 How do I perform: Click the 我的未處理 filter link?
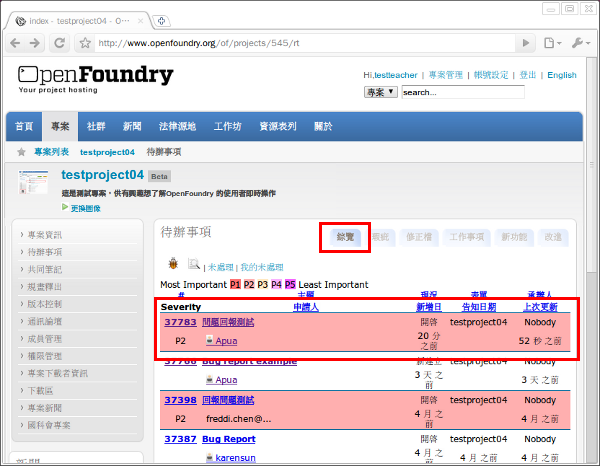tap(262, 267)
